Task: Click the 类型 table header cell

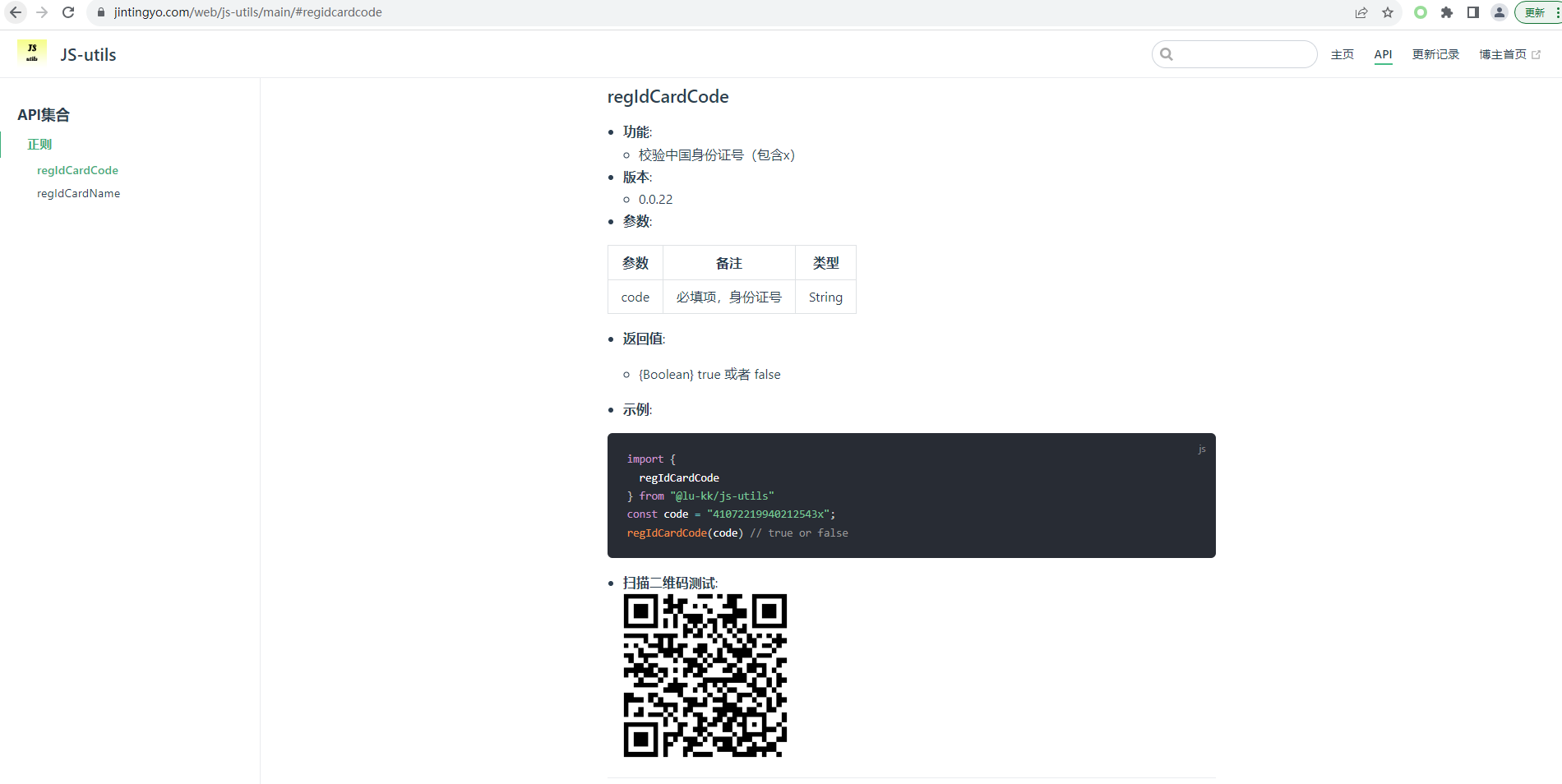Action: (825, 263)
